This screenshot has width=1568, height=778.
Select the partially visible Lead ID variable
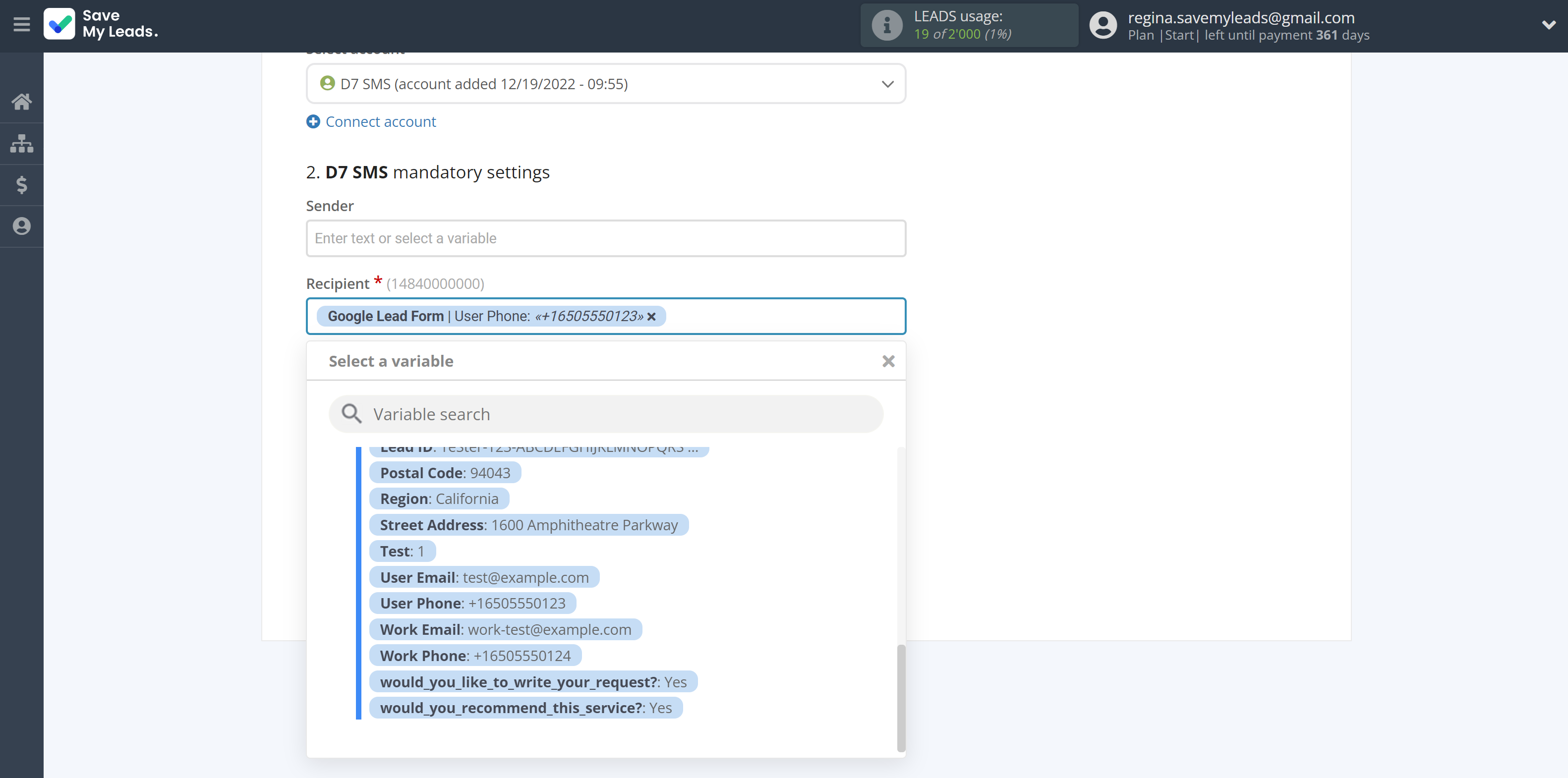click(x=539, y=451)
